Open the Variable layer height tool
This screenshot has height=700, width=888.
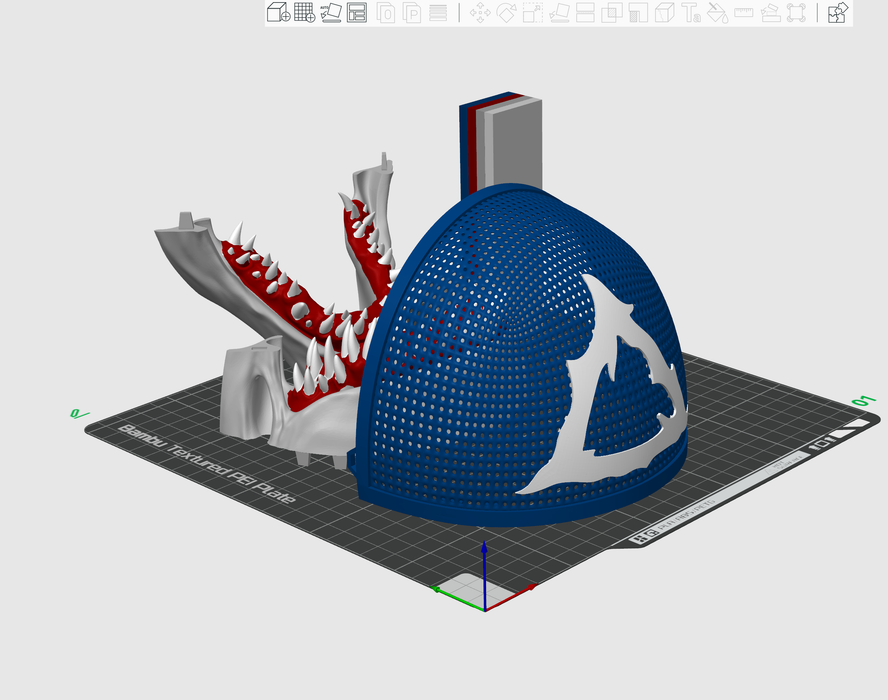click(438, 13)
